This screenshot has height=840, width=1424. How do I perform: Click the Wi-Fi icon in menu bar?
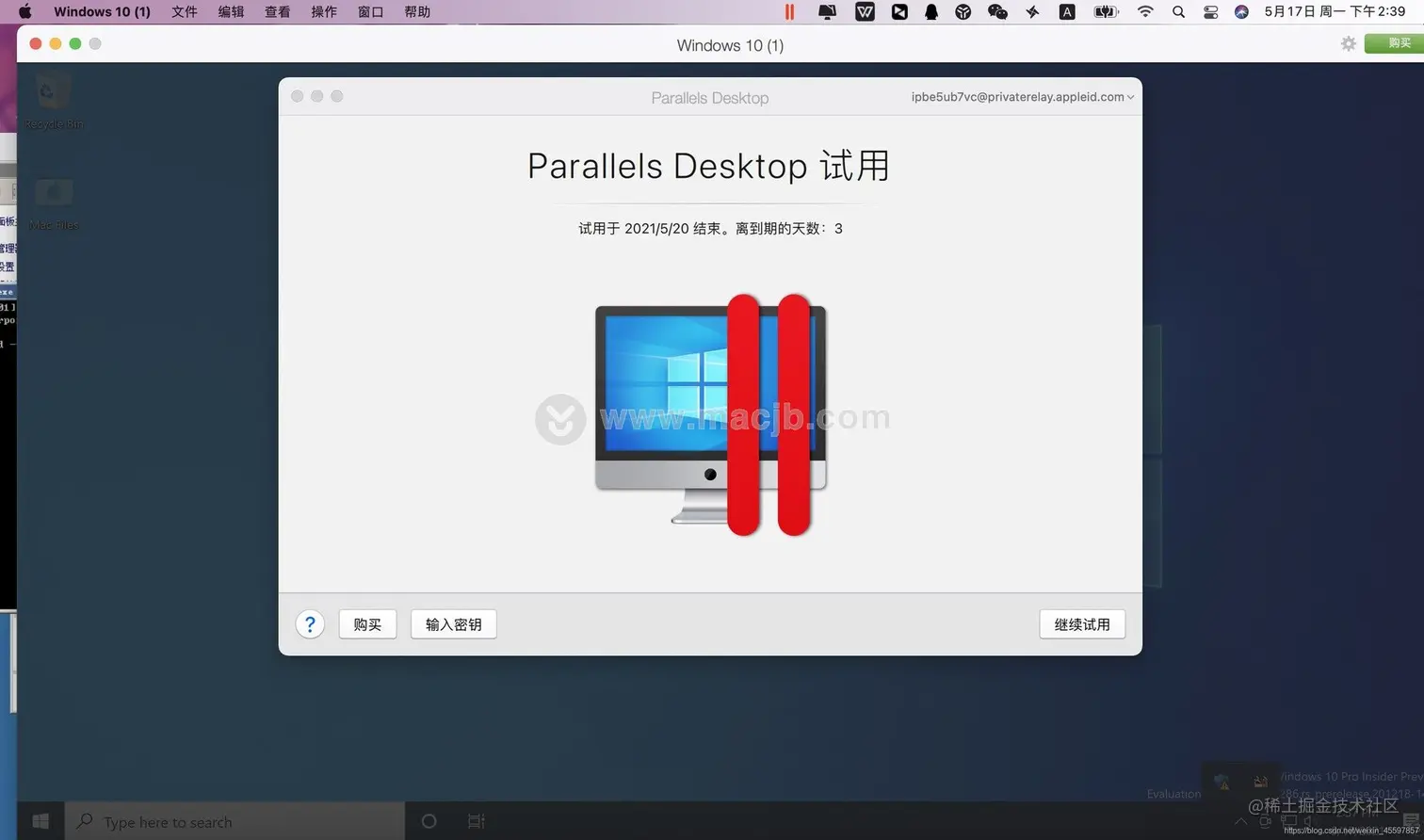(x=1145, y=11)
